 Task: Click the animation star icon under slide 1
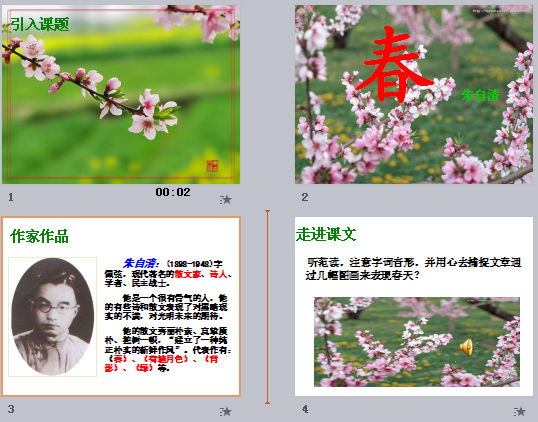coord(226,199)
